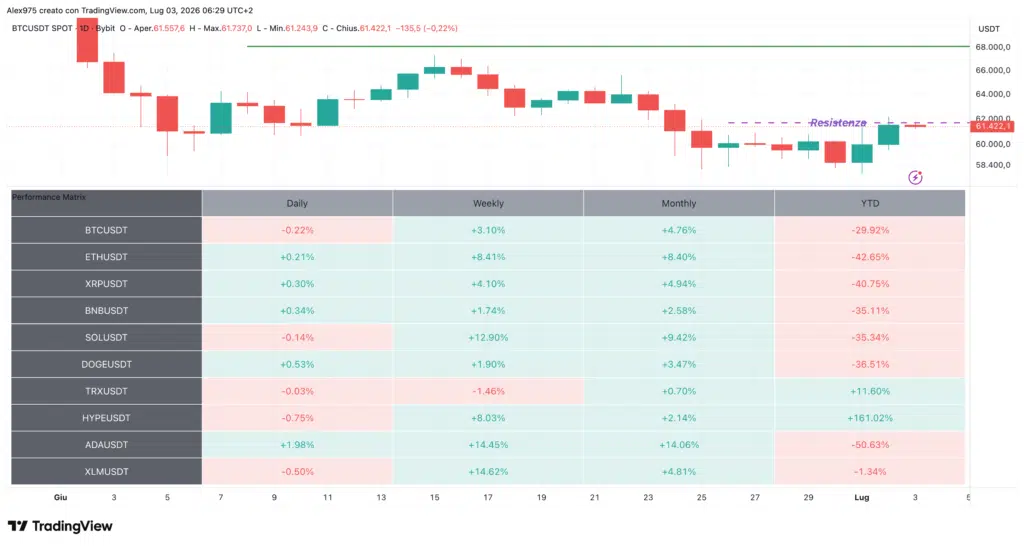Select the XLMUSDT row label
This screenshot has height=546, width=1024.
[x=106, y=471]
